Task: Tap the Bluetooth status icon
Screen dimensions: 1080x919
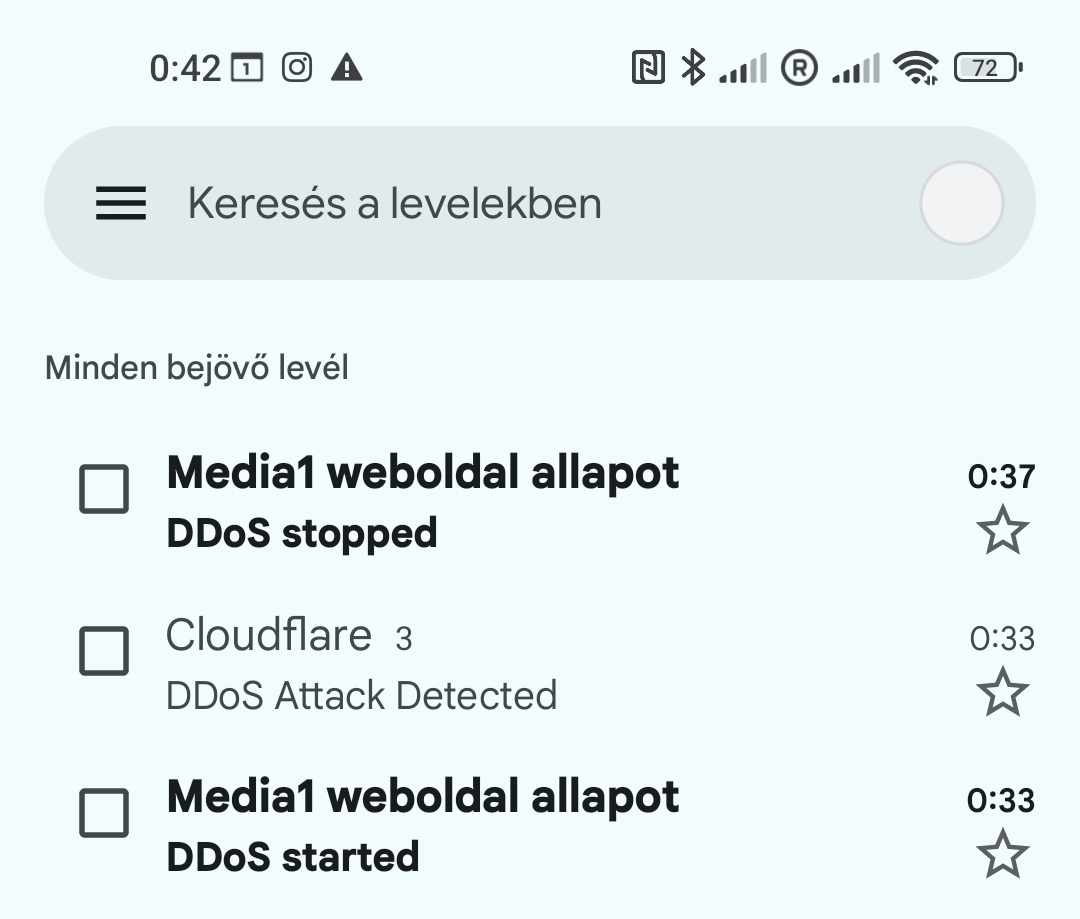Action: click(692, 68)
